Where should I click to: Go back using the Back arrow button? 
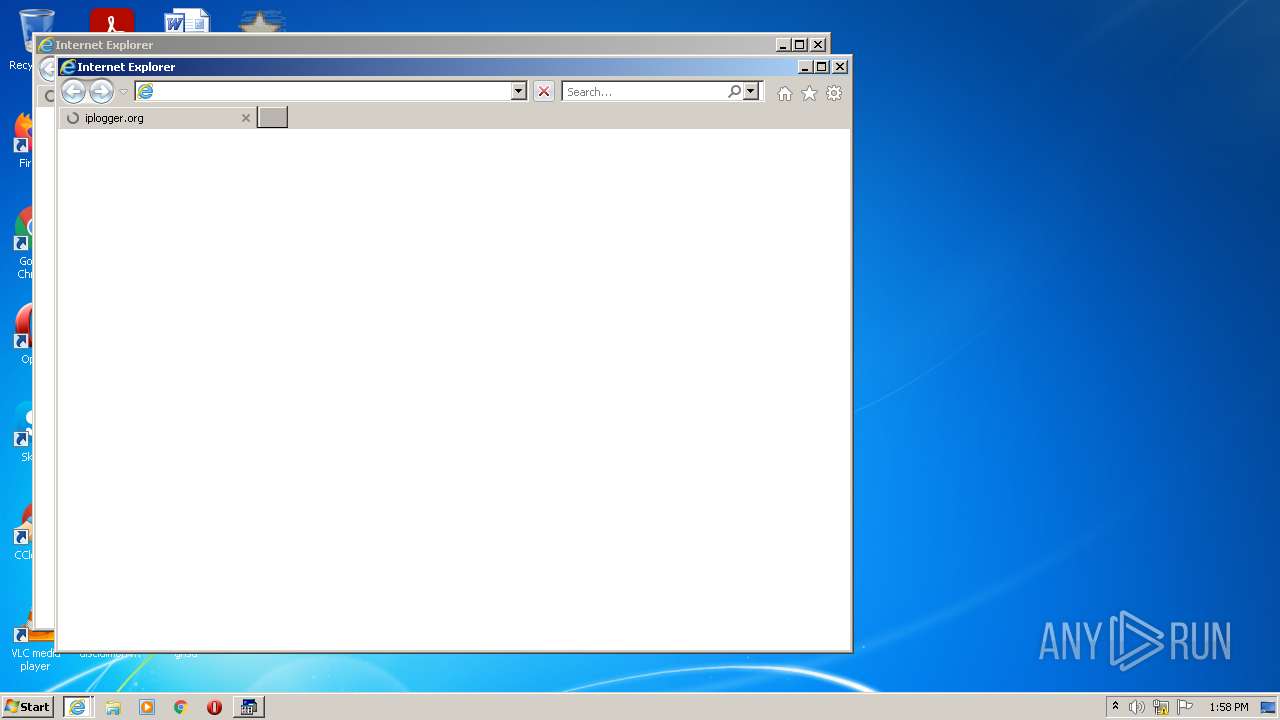click(x=73, y=92)
